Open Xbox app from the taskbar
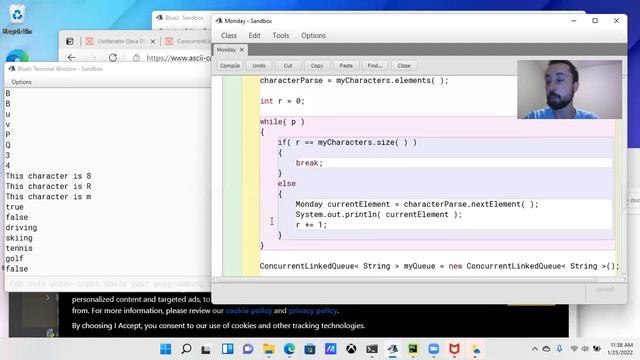Viewport: 640px width, 360px height. (x=351, y=349)
